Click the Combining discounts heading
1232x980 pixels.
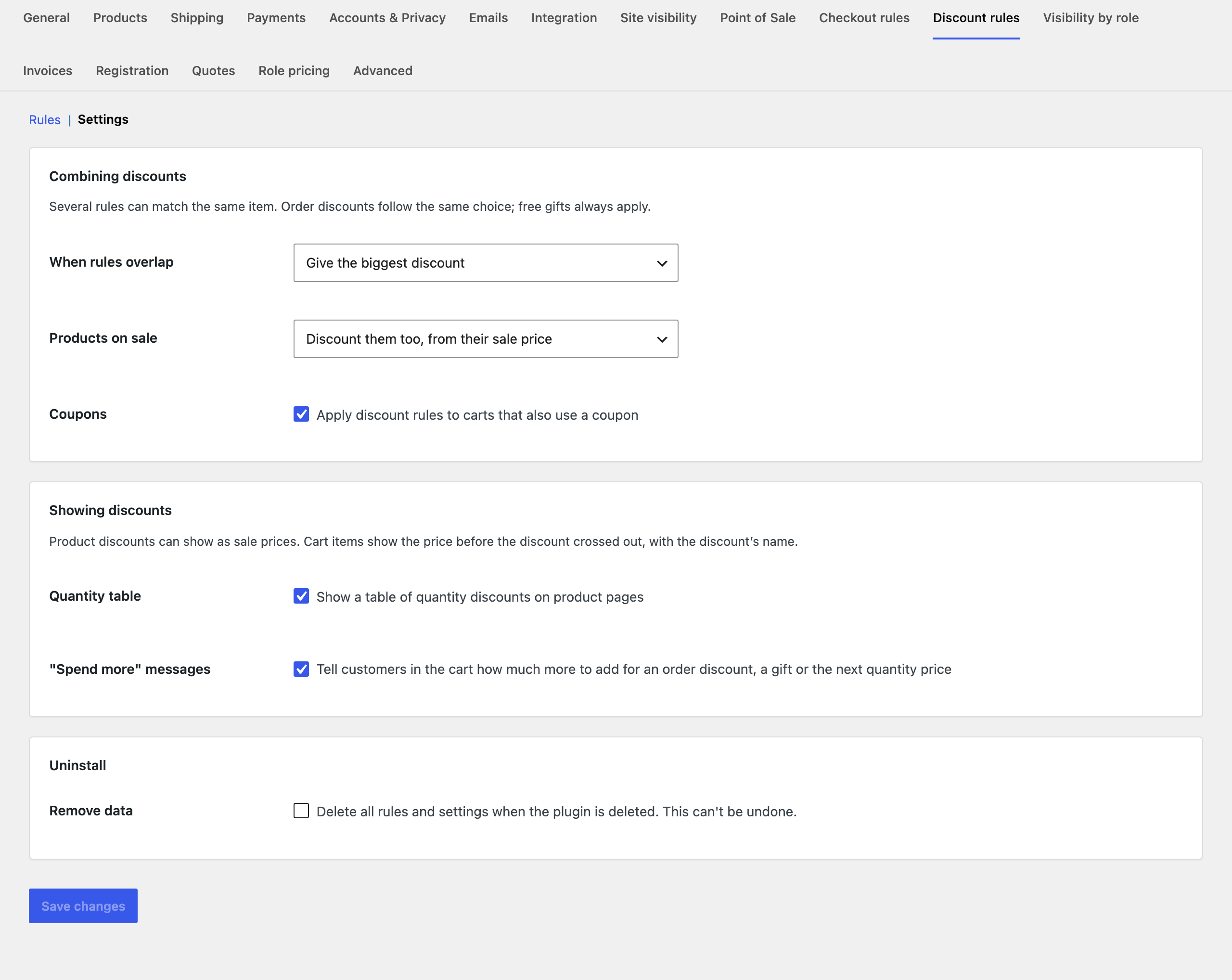point(118,176)
